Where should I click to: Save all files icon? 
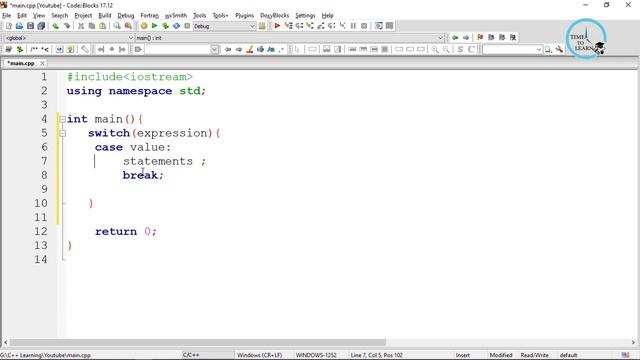coord(41,26)
